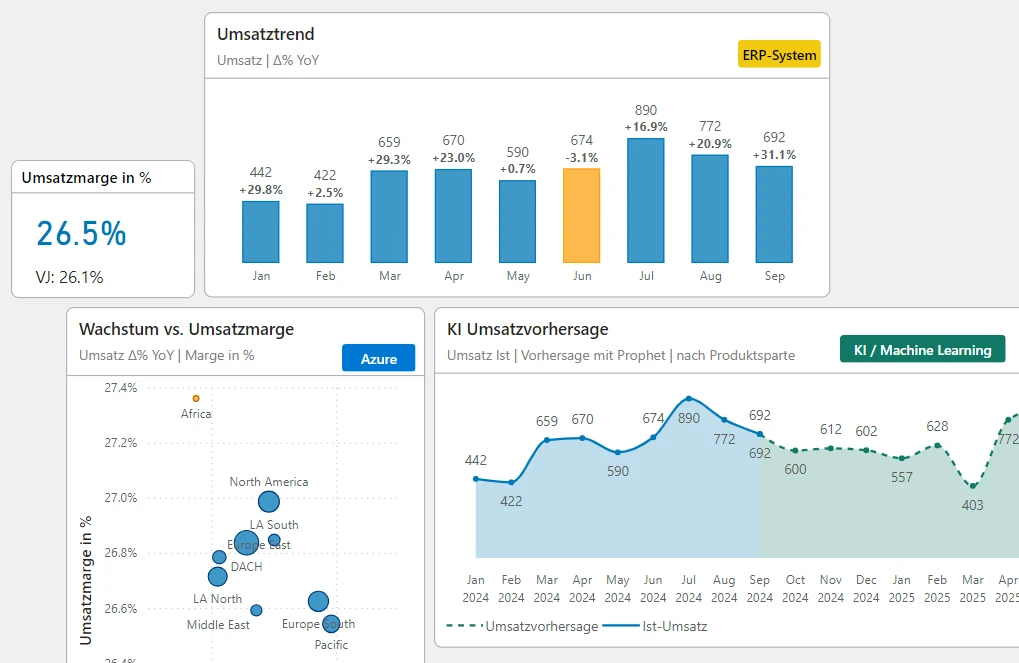Select the Jul bar in Umsatztrend chart
This screenshot has width=1019, height=663.
point(646,201)
